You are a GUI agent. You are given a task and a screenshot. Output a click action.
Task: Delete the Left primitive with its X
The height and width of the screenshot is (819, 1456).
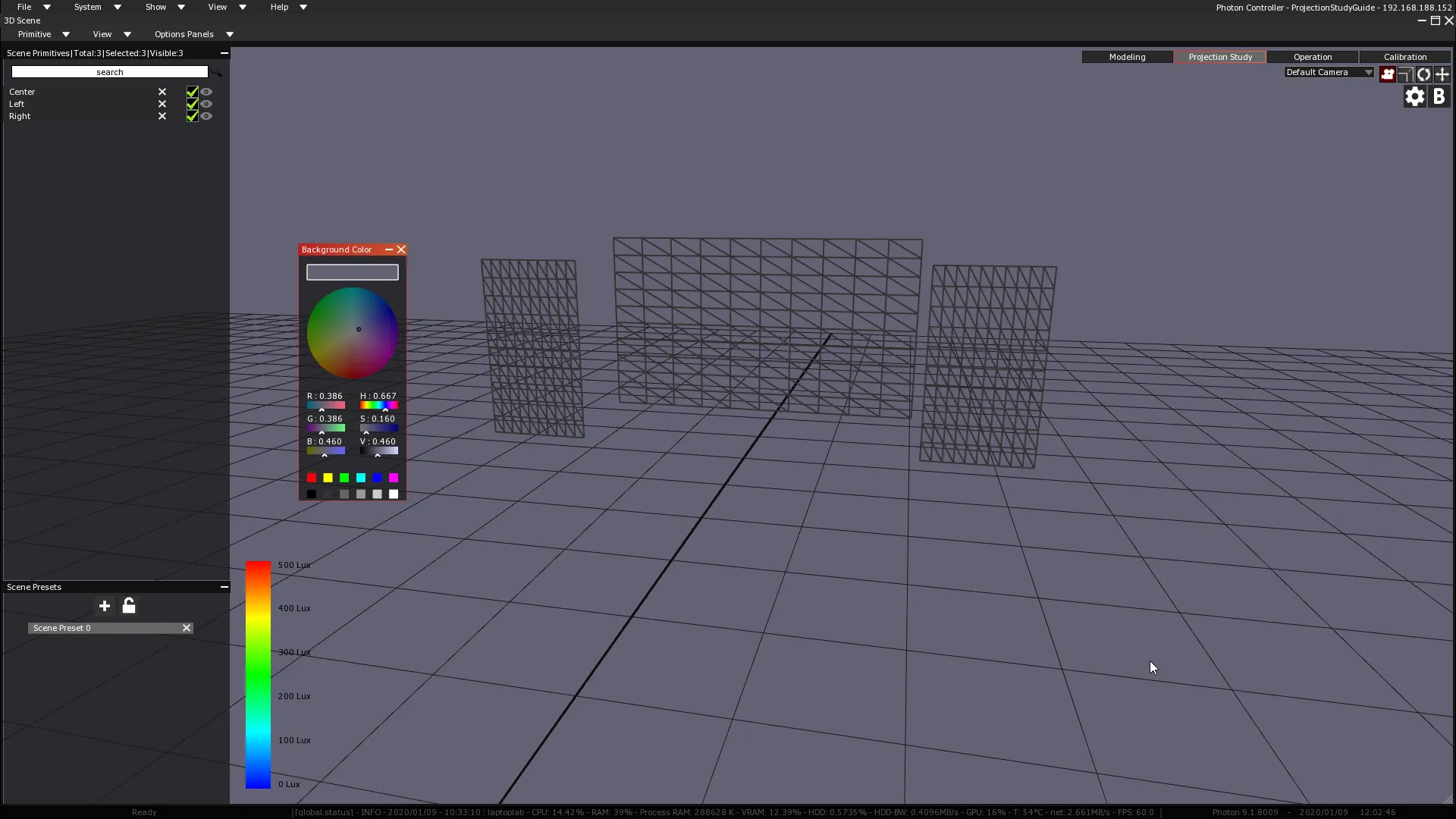point(162,104)
